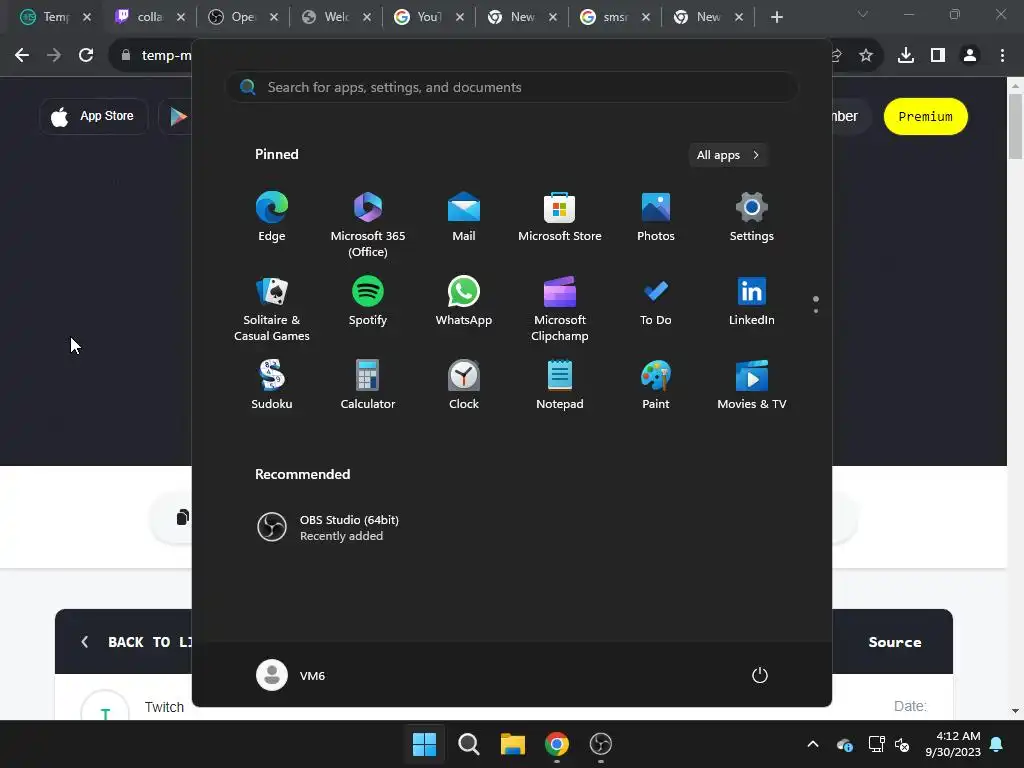Open the taskbar clock and date
The width and height of the screenshot is (1024, 768).
click(x=953, y=744)
